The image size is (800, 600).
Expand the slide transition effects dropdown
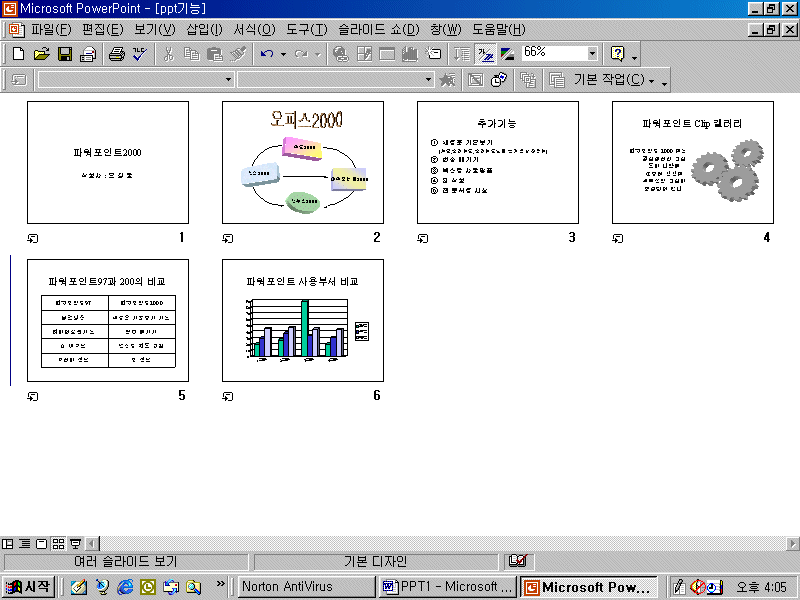pos(228,80)
